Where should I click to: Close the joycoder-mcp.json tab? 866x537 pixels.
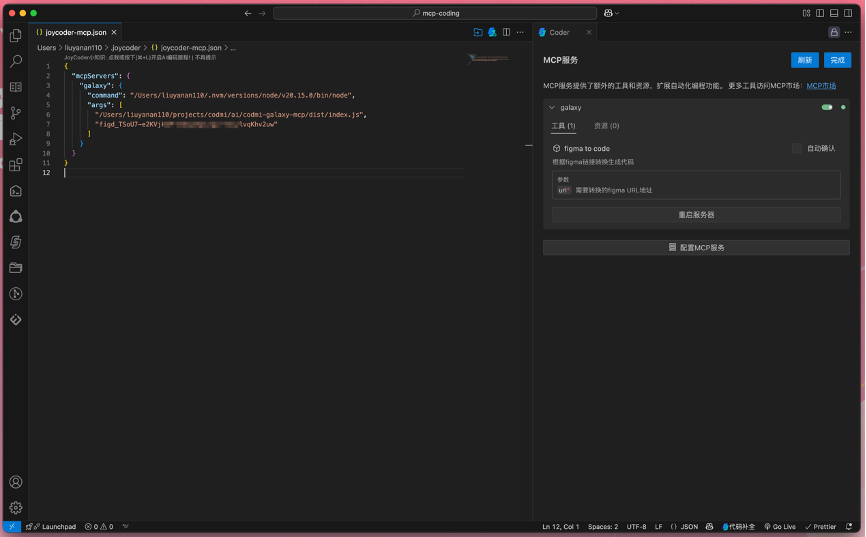114,33
